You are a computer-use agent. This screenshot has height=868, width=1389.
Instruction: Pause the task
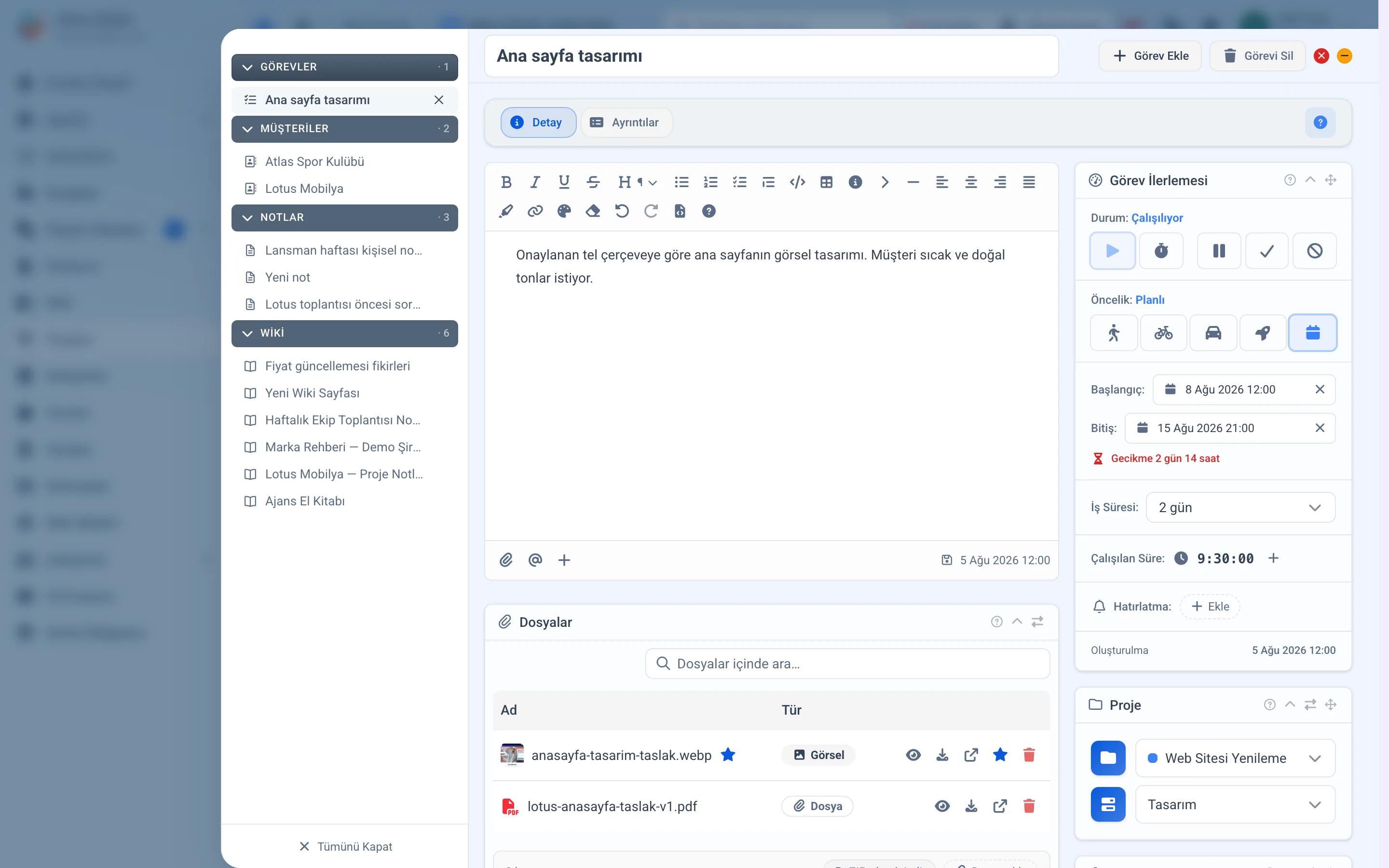pos(1219,251)
